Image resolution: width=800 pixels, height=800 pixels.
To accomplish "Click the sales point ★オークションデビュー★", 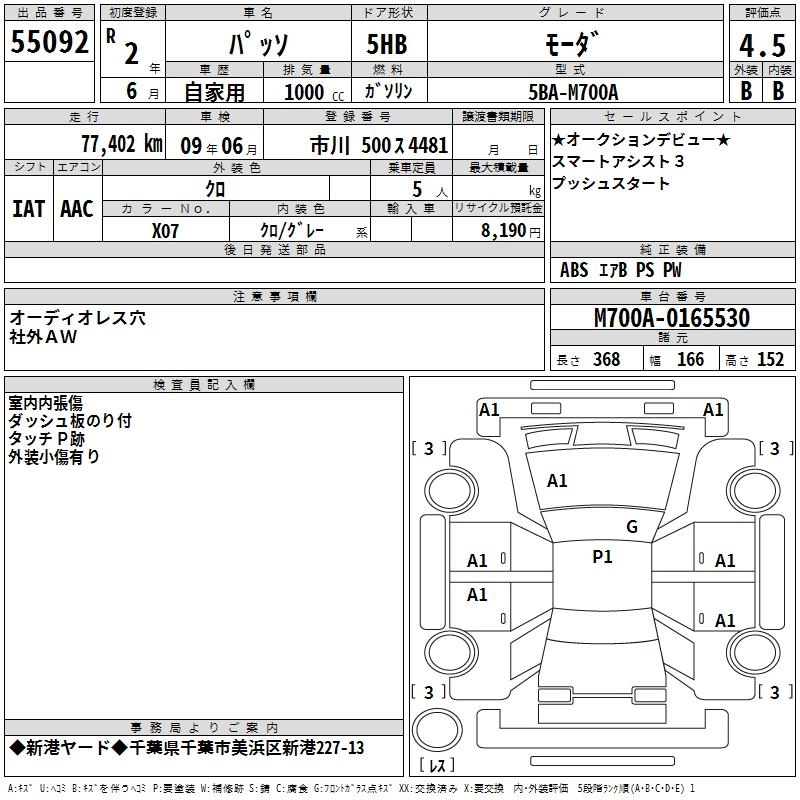I will (641, 139).
